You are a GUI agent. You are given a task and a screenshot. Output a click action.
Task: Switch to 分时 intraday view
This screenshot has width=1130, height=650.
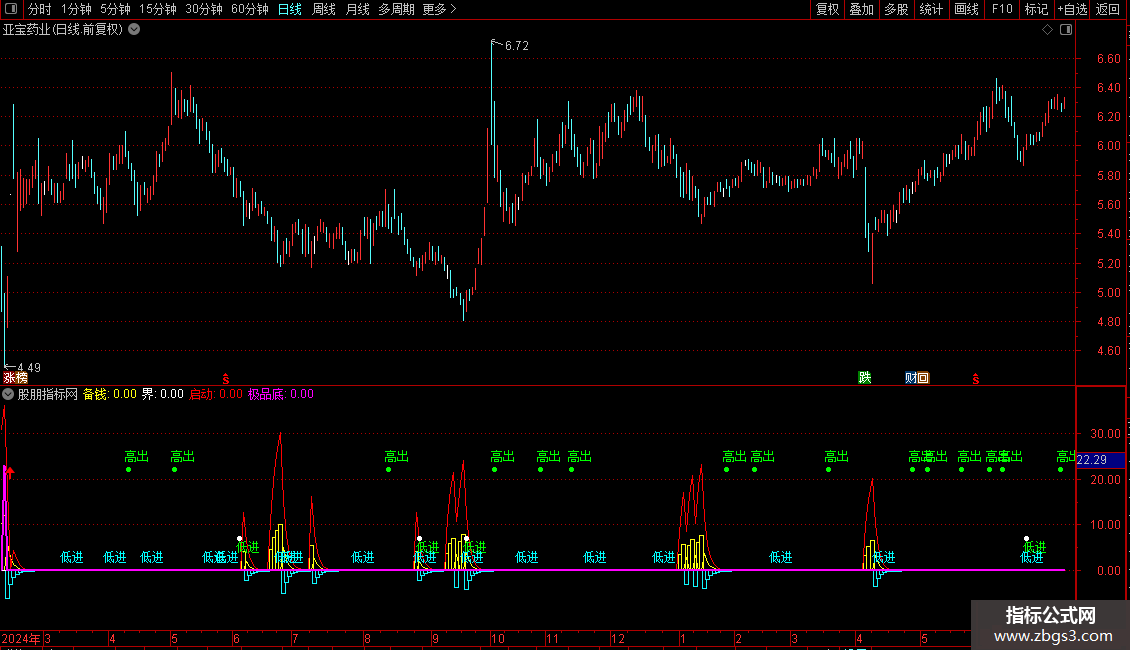pyautogui.click(x=40, y=9)
